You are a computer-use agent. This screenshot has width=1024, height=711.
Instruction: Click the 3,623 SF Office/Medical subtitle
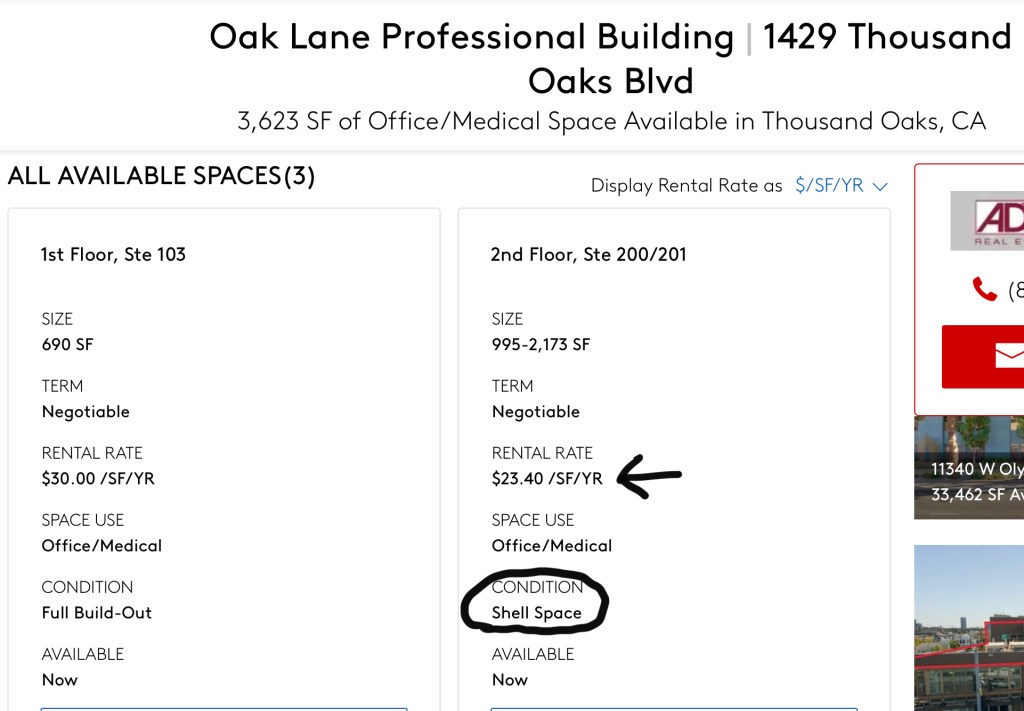pos(611,122)
